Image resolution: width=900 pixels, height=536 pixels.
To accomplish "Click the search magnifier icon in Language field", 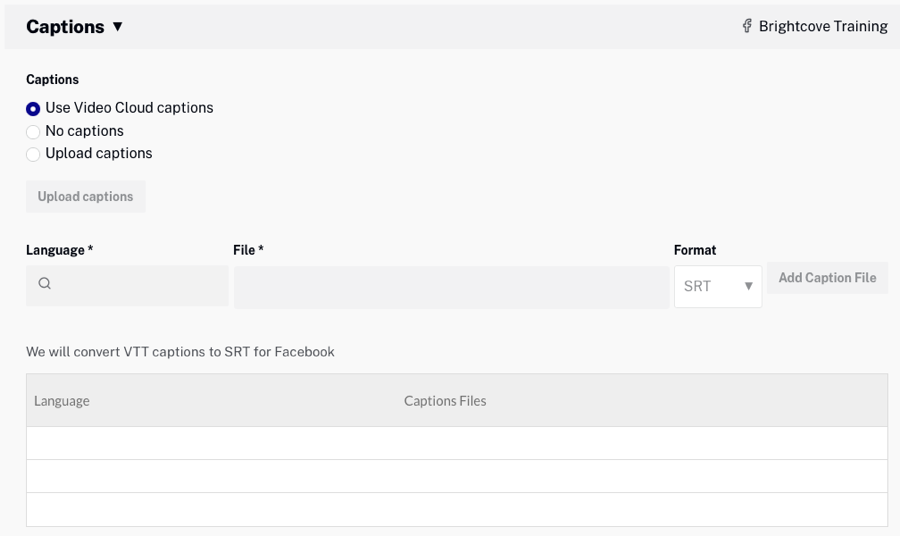I will pos(45,284).
